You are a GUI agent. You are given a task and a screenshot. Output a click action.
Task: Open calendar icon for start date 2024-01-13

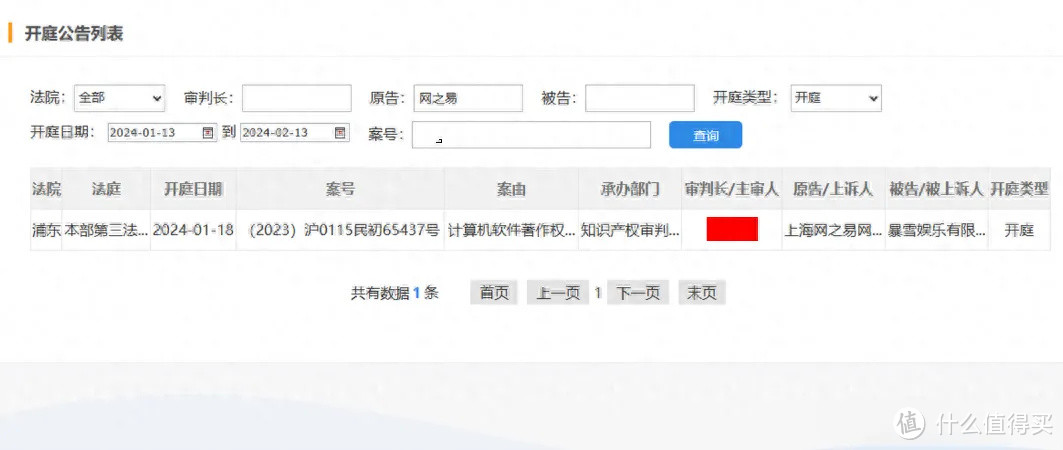[208, 132]
